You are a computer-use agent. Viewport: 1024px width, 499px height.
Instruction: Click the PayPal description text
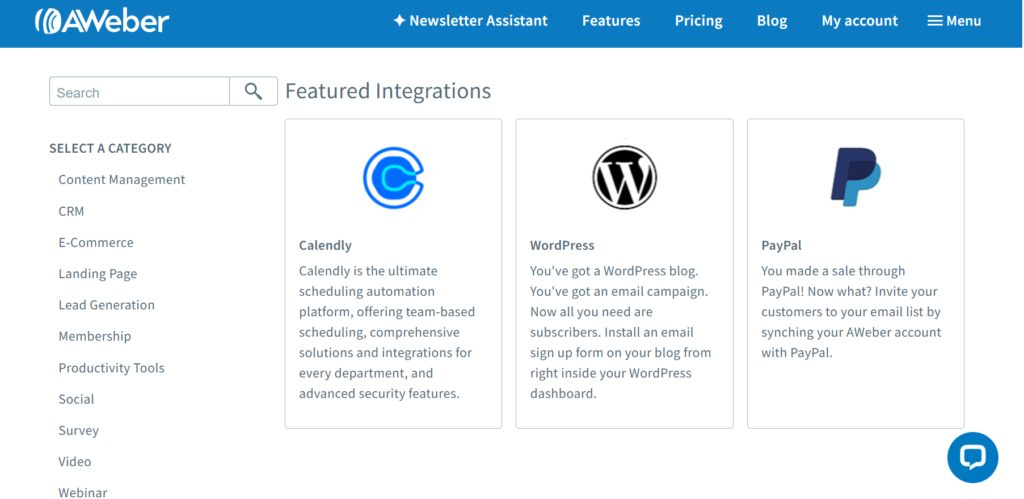(852, 312)
